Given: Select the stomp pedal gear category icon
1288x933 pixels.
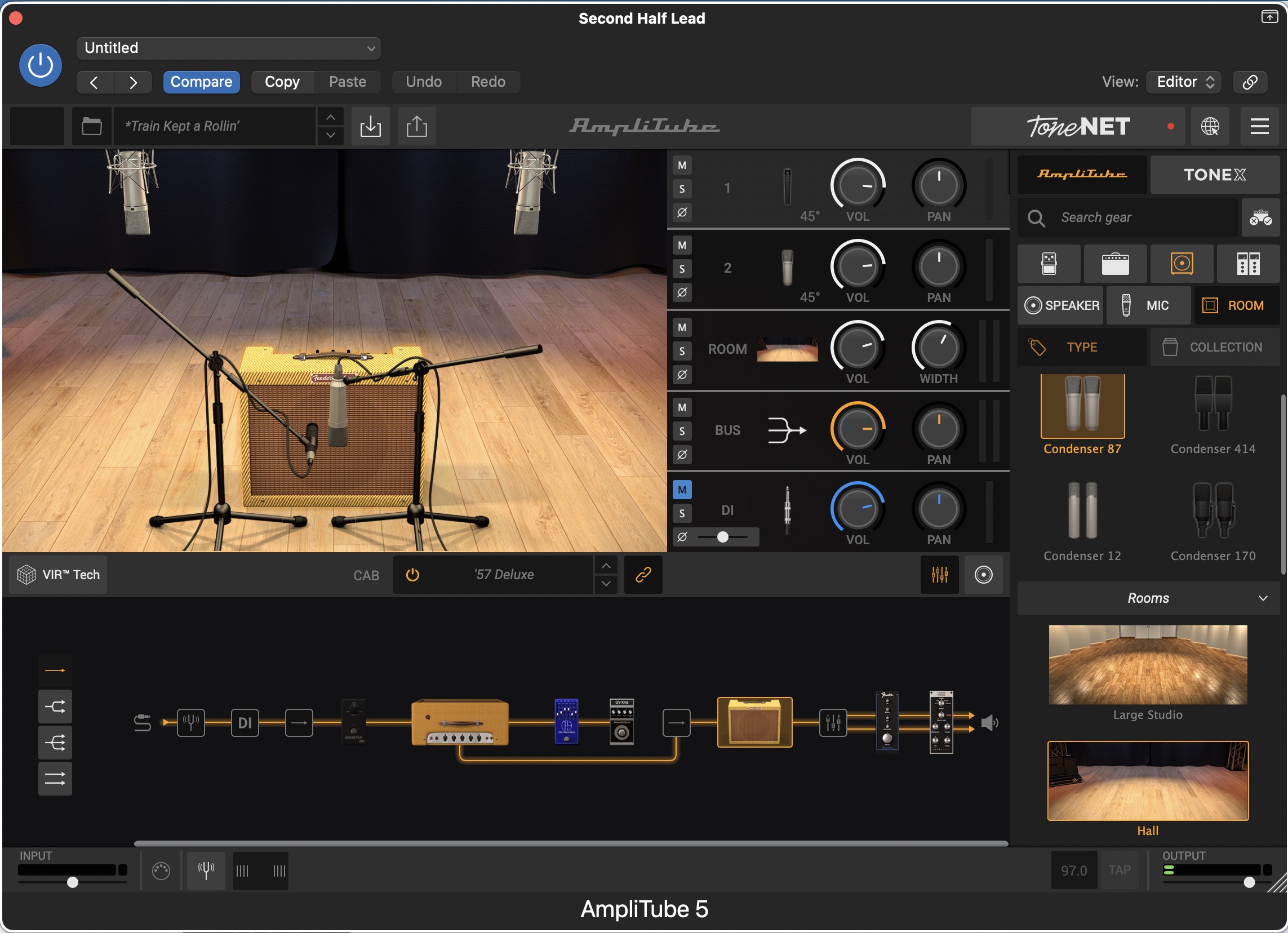Looking at the screenshot, I should [x=1049, y=264].
